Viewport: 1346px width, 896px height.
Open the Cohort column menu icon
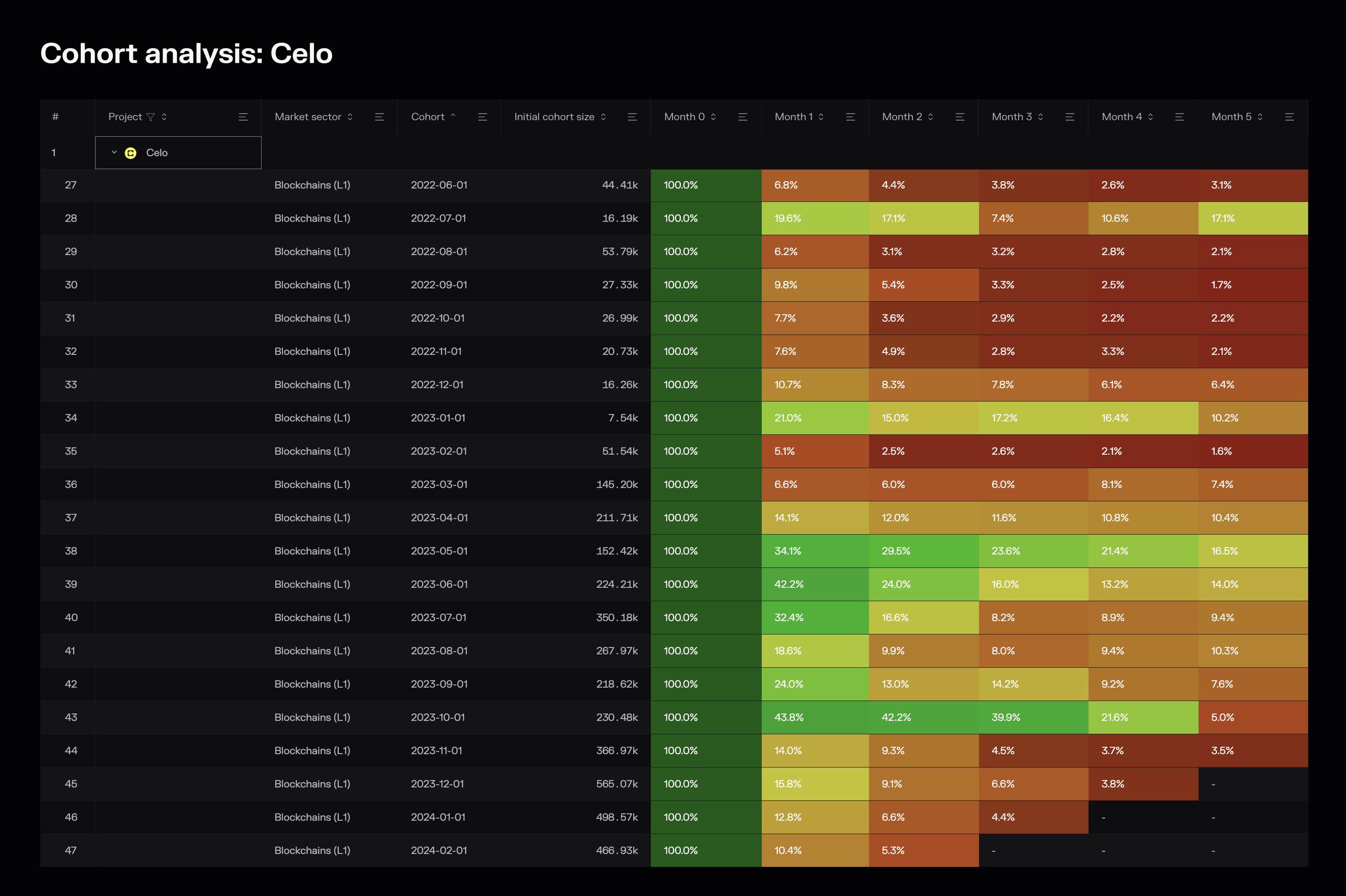click(x=482, y=117)
